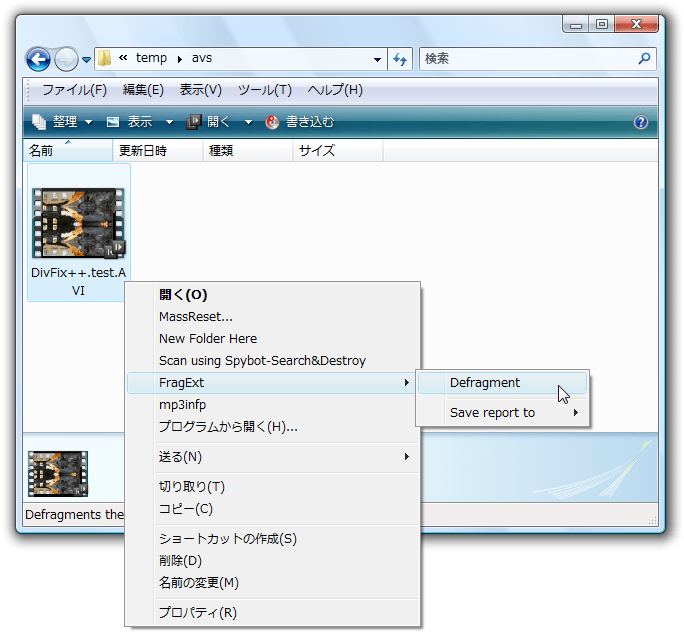The width and height of the screenshot is (684, 636).
Task: Sort by the 名前 column header
Action: (x=68, y=150)
